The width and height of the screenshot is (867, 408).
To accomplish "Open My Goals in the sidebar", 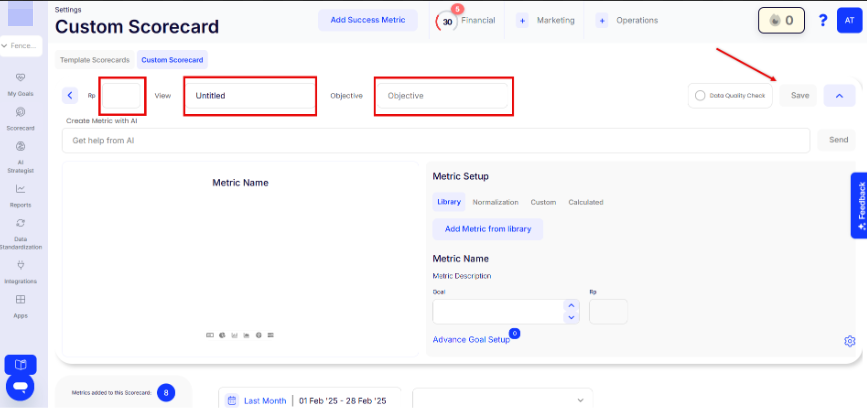I will (21, 78).
